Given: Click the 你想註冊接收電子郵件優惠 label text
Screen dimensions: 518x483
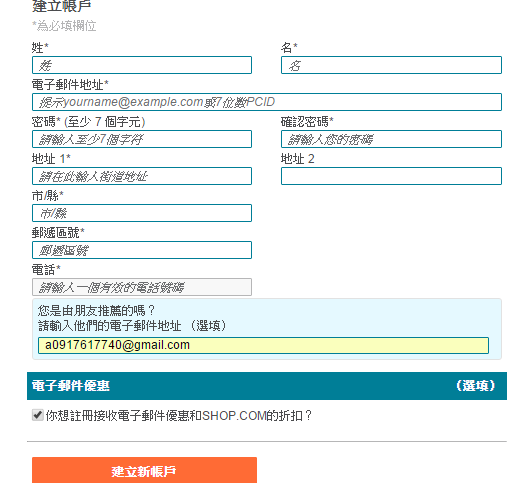Looking at the screenshot, I should coord(179,416).
